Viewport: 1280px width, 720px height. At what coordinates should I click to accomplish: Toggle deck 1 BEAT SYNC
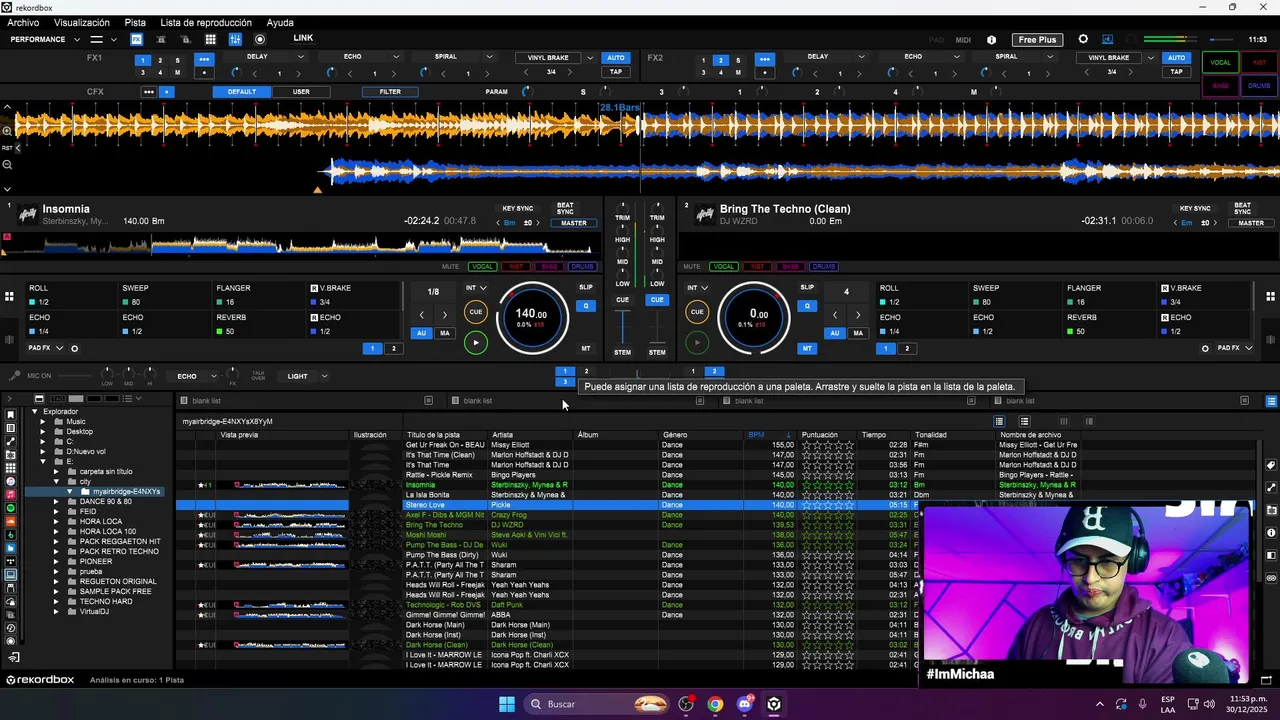[x=565, y=209]
